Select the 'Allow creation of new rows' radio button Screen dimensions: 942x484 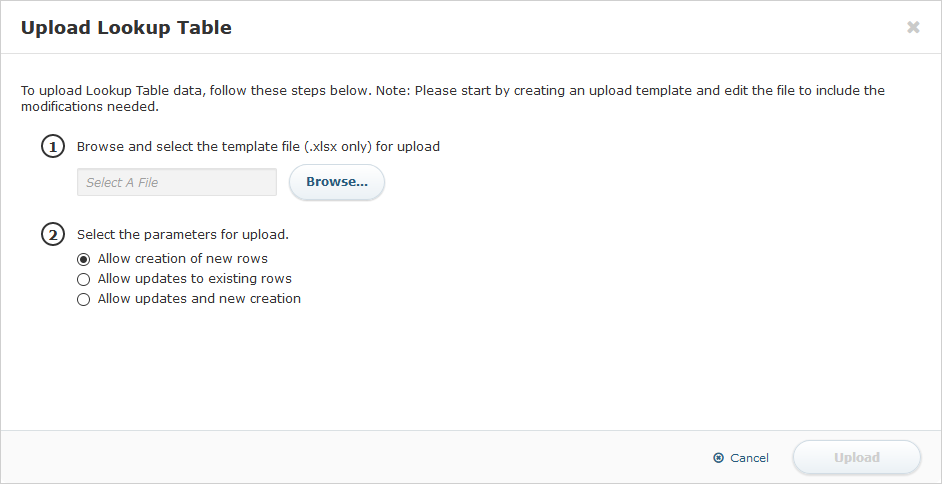coord(84,259)
